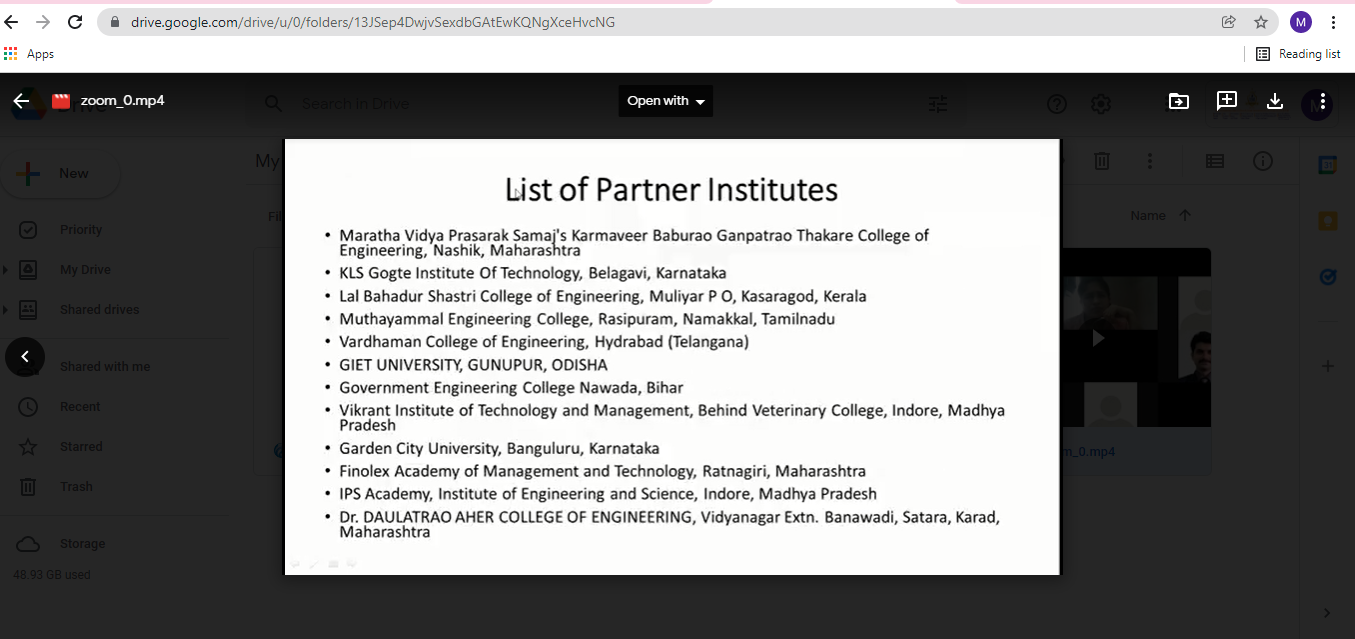This screenshot has width=1355, height=639.
Task: Go back in browser history
Action: tap(12, 22)
